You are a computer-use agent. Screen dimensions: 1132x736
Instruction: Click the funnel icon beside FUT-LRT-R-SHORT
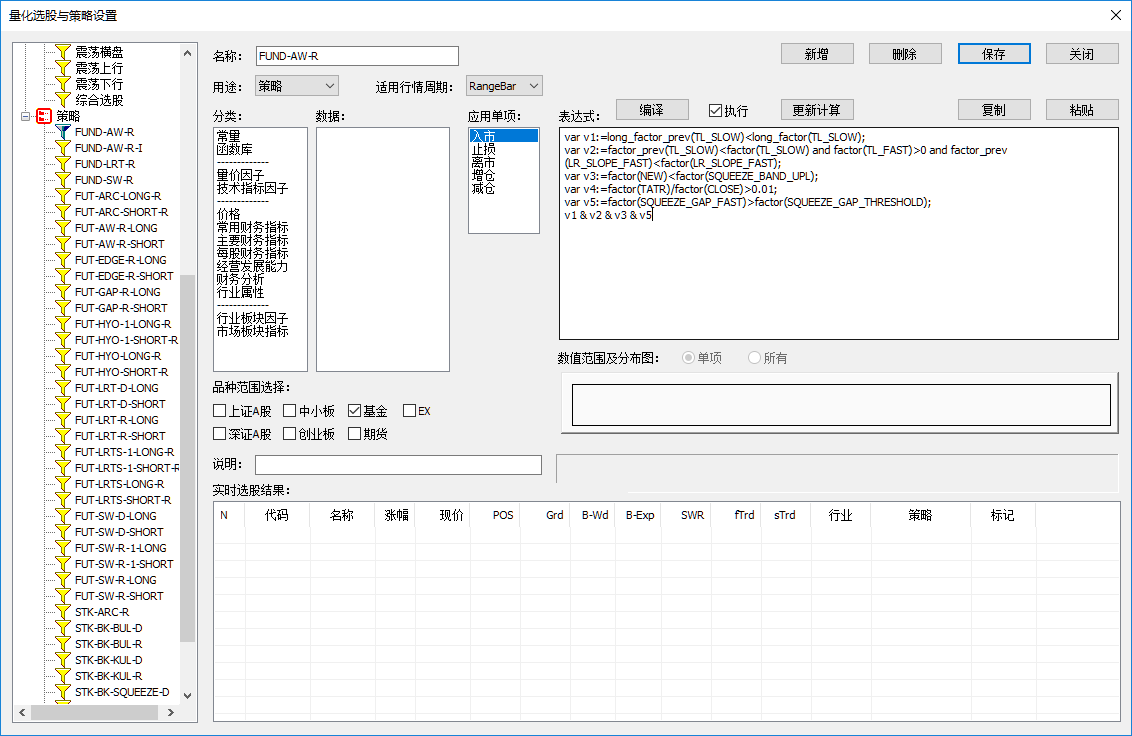pos(64,436)
